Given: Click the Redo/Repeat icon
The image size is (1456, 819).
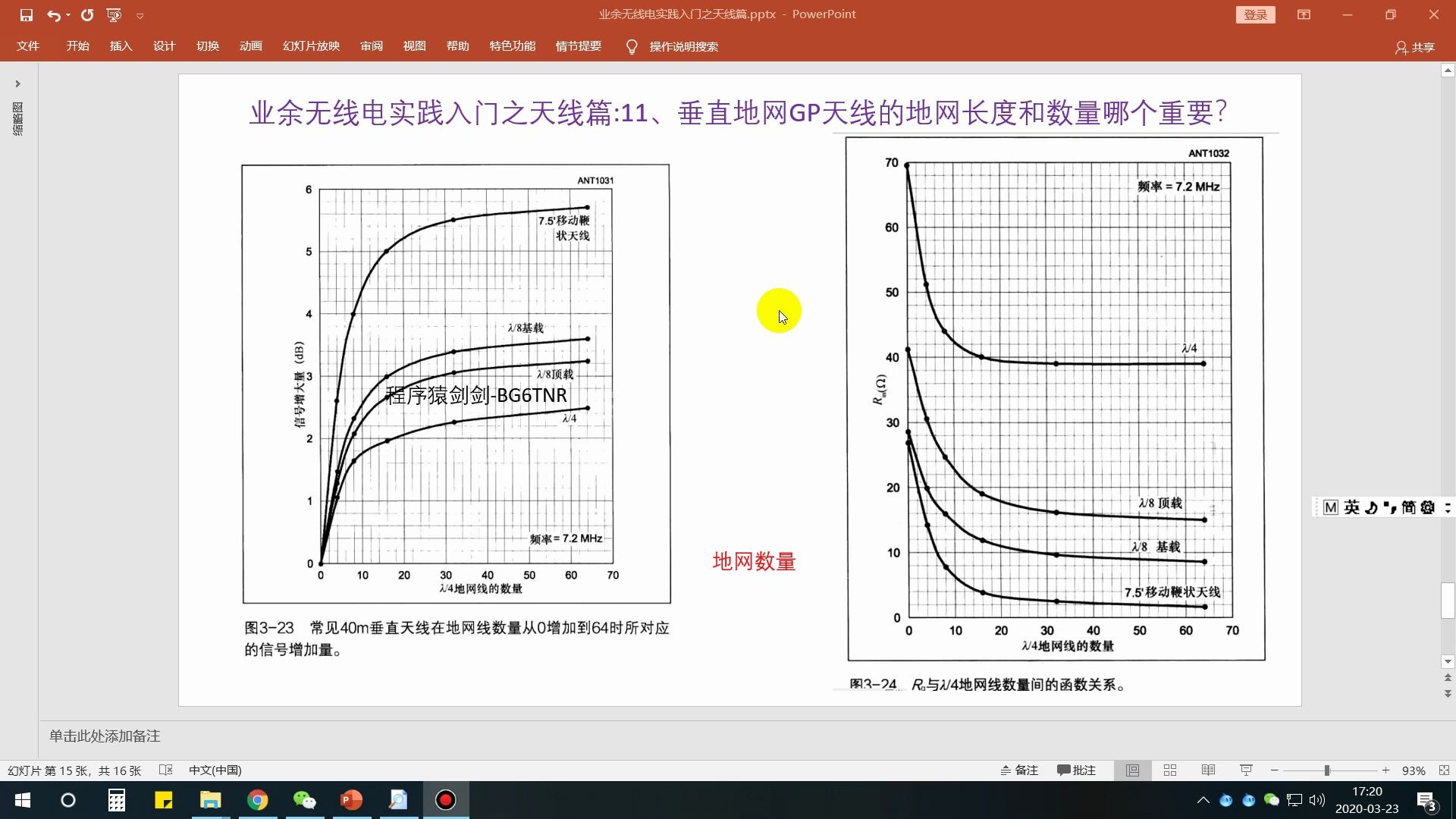Looking at the screenshot, I should [x=87, y=15].
